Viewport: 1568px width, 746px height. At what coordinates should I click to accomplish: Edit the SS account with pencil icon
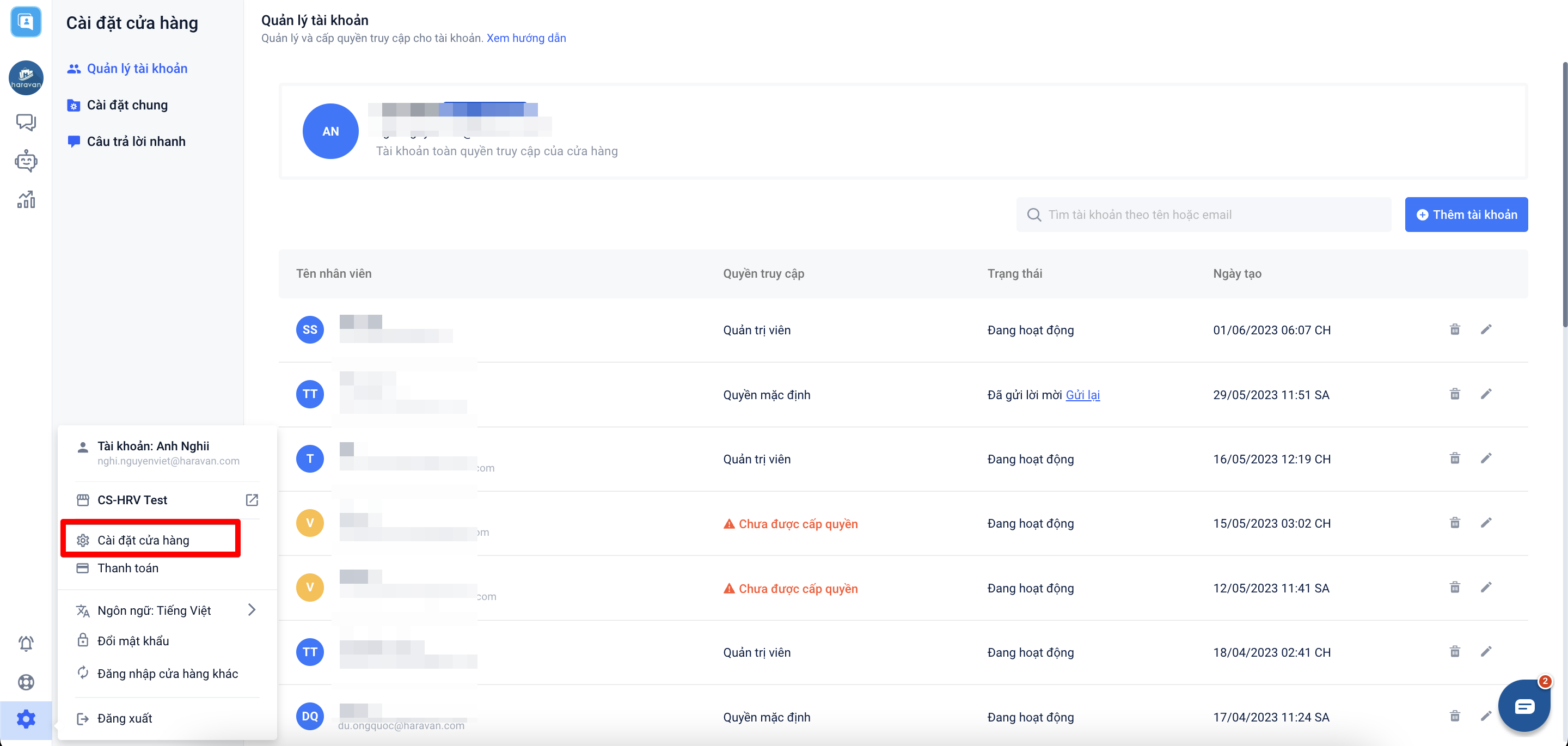pyautogui.click(x=1486, y=329)
